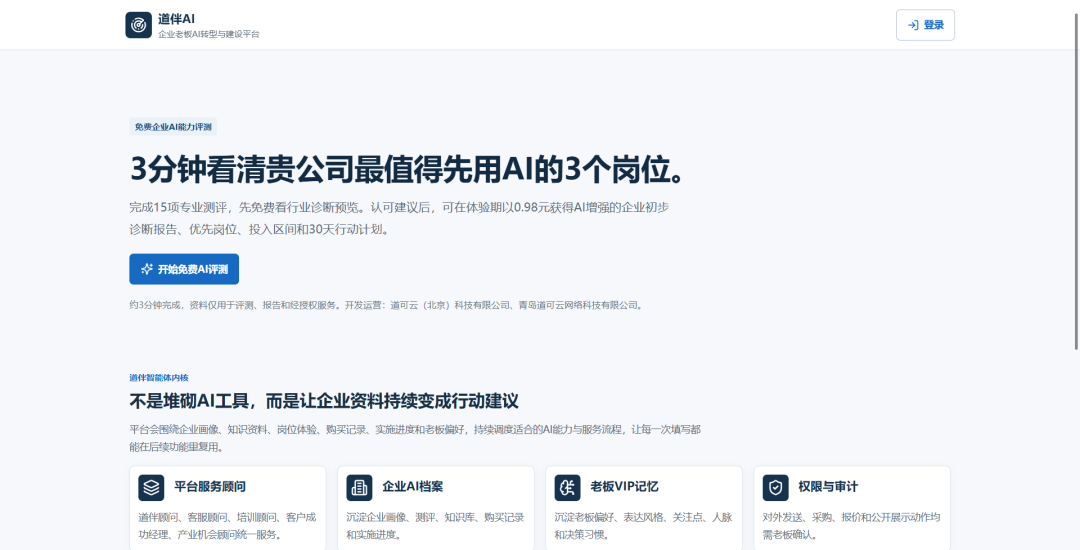Click the brain icon on 老板VIP记忆 card
Viewport: 1080px width, 550px height.
(x=568, y=487)
